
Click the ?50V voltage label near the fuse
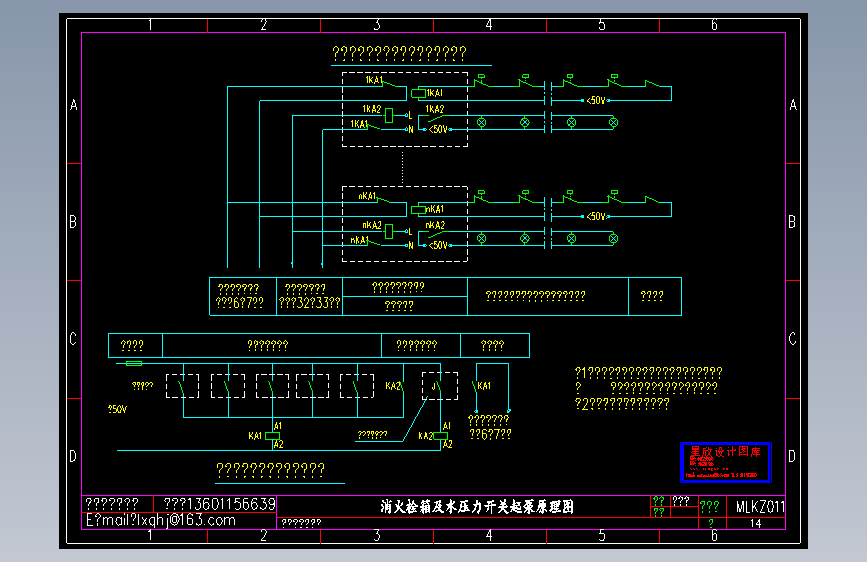click(117, 409)
